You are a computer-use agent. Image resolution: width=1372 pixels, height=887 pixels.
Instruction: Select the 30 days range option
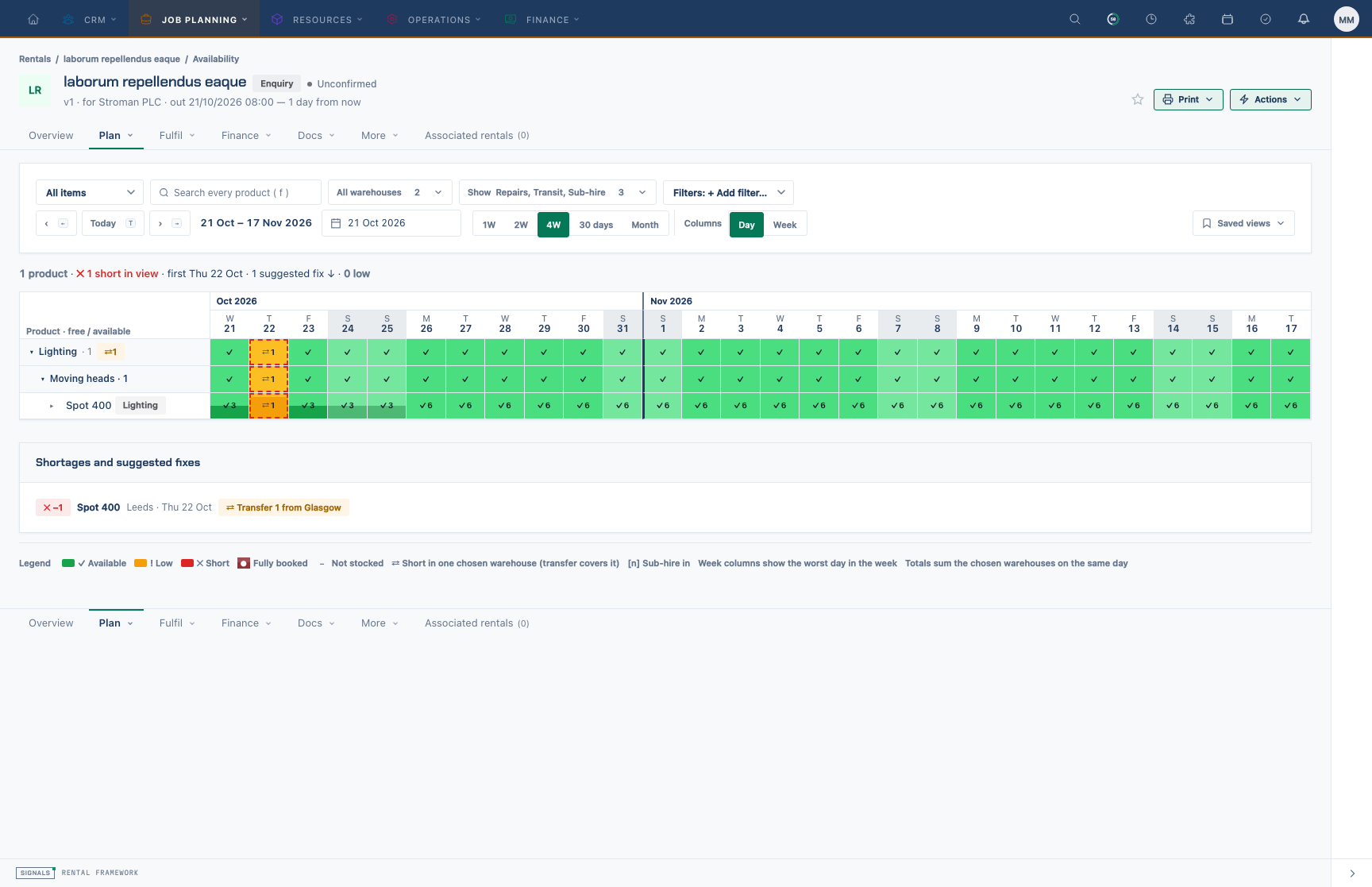[596, 225]
